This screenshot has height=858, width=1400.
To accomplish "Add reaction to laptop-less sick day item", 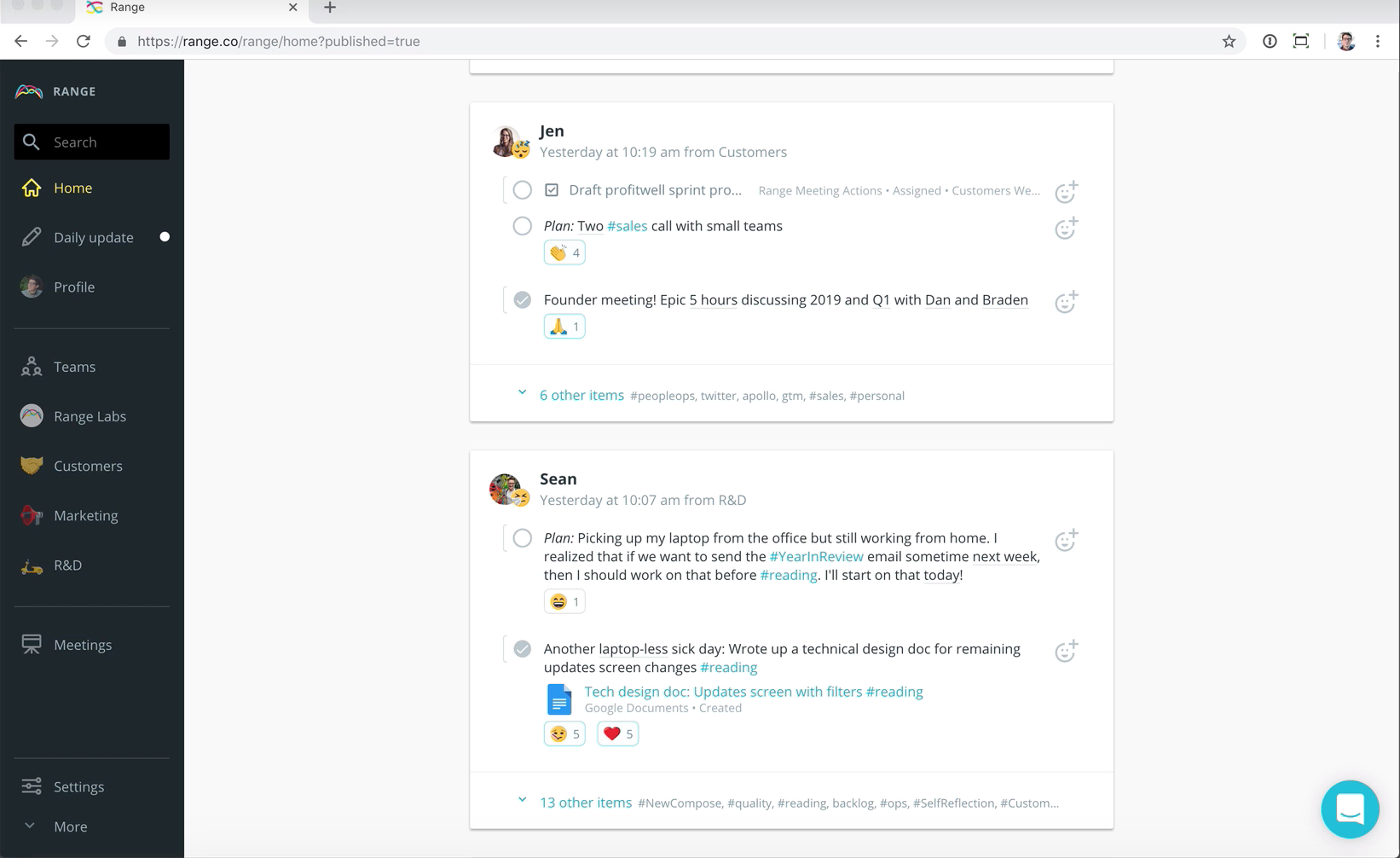I will click(x=1066, y=651).
